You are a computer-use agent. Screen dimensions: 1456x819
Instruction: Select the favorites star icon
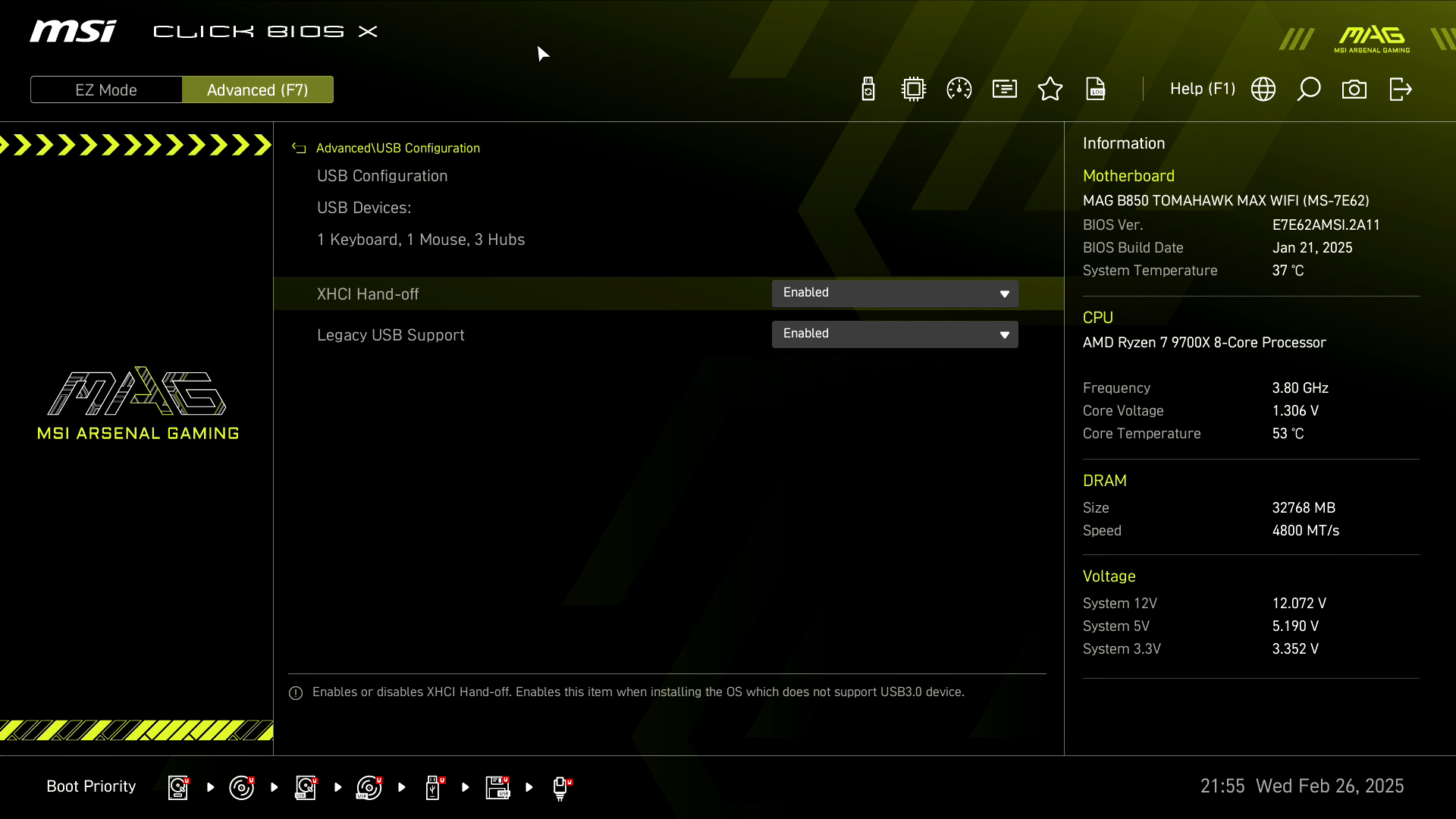(1050, 89)
